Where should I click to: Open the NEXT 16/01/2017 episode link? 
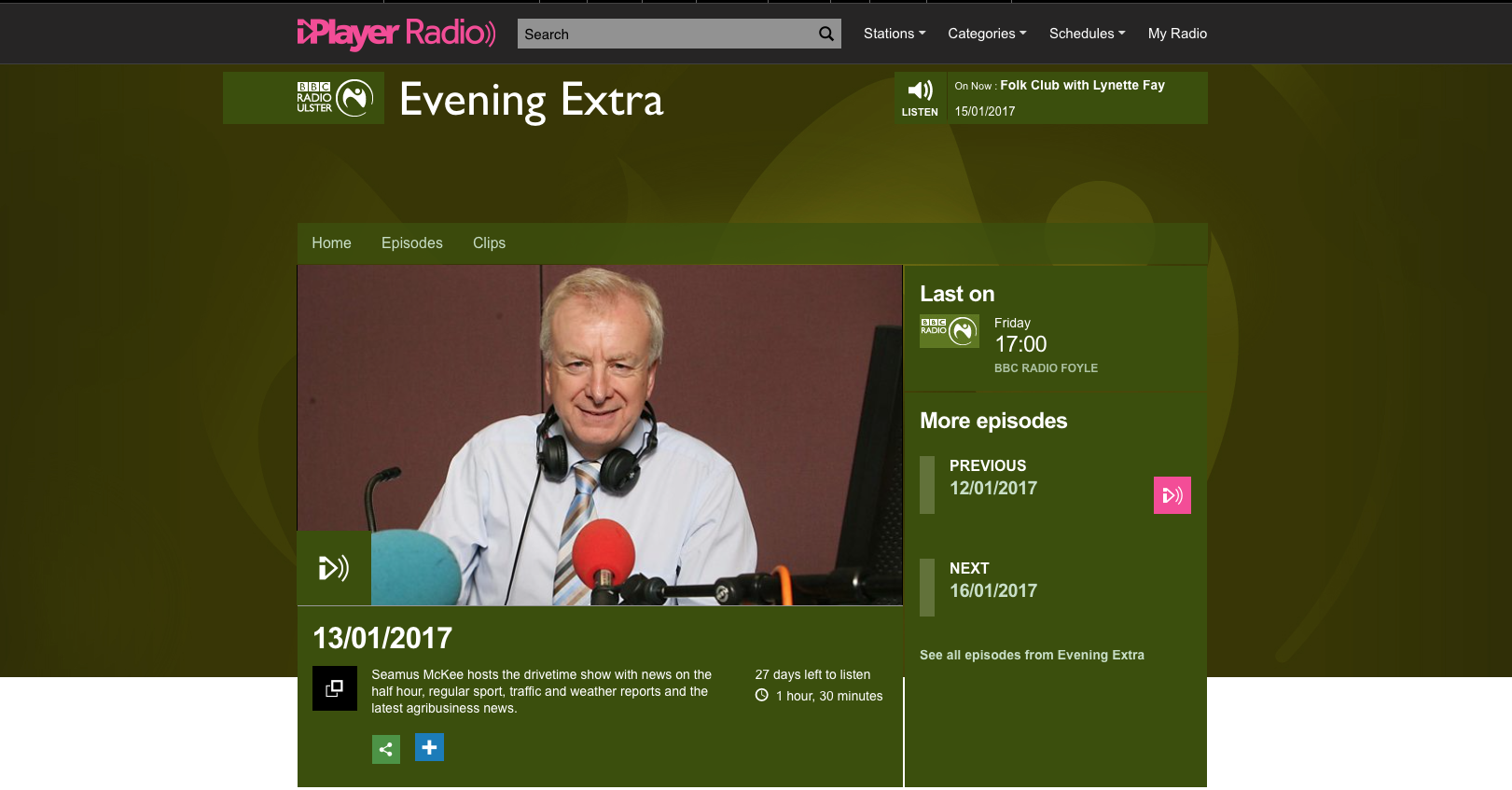(x=992, y=579)
